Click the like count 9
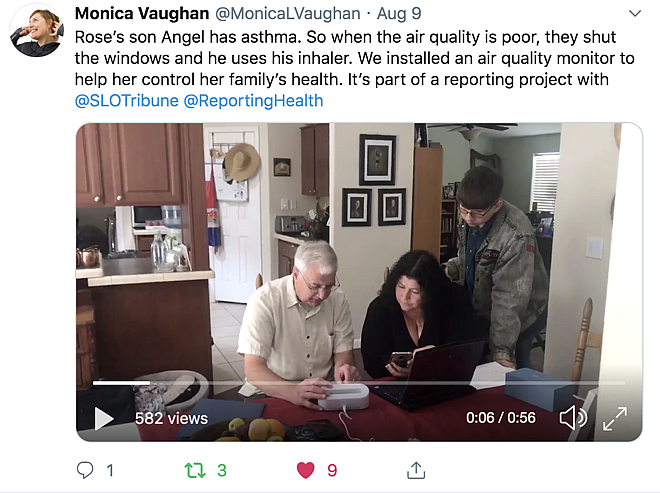This screenshot has width=660, height=493. (x=332, y=470)
